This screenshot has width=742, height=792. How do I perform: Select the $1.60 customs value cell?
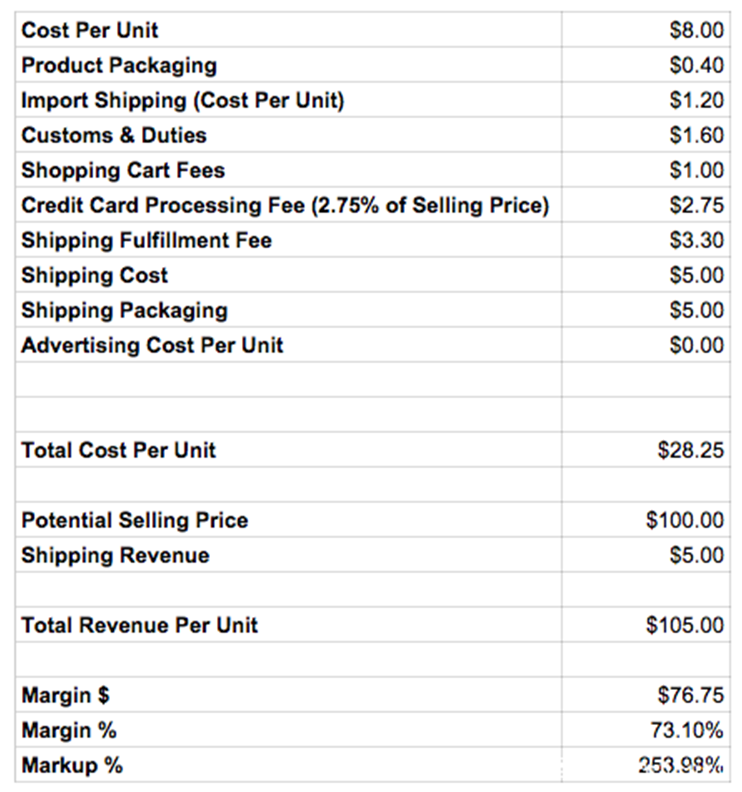(696, 135)
